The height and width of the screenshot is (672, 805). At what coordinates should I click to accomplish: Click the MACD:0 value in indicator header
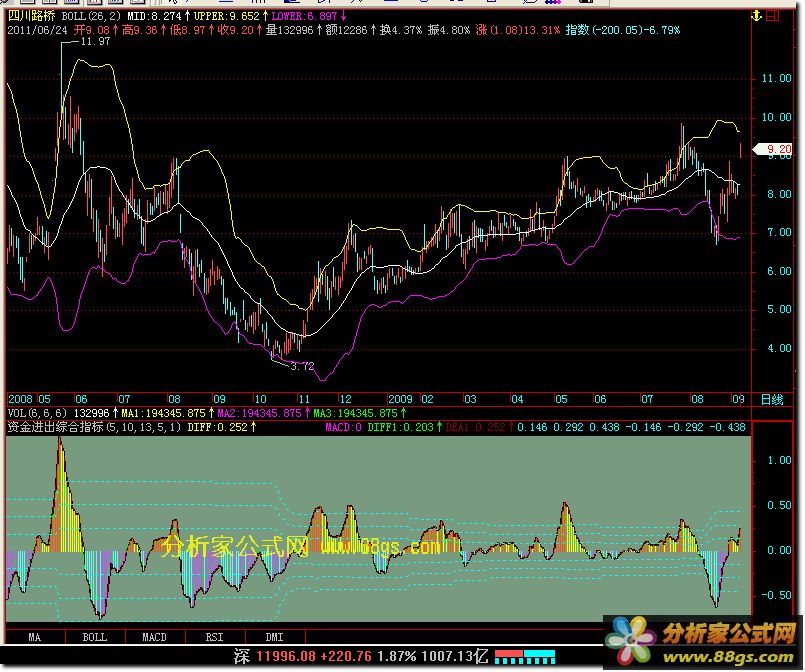(343, 427)
